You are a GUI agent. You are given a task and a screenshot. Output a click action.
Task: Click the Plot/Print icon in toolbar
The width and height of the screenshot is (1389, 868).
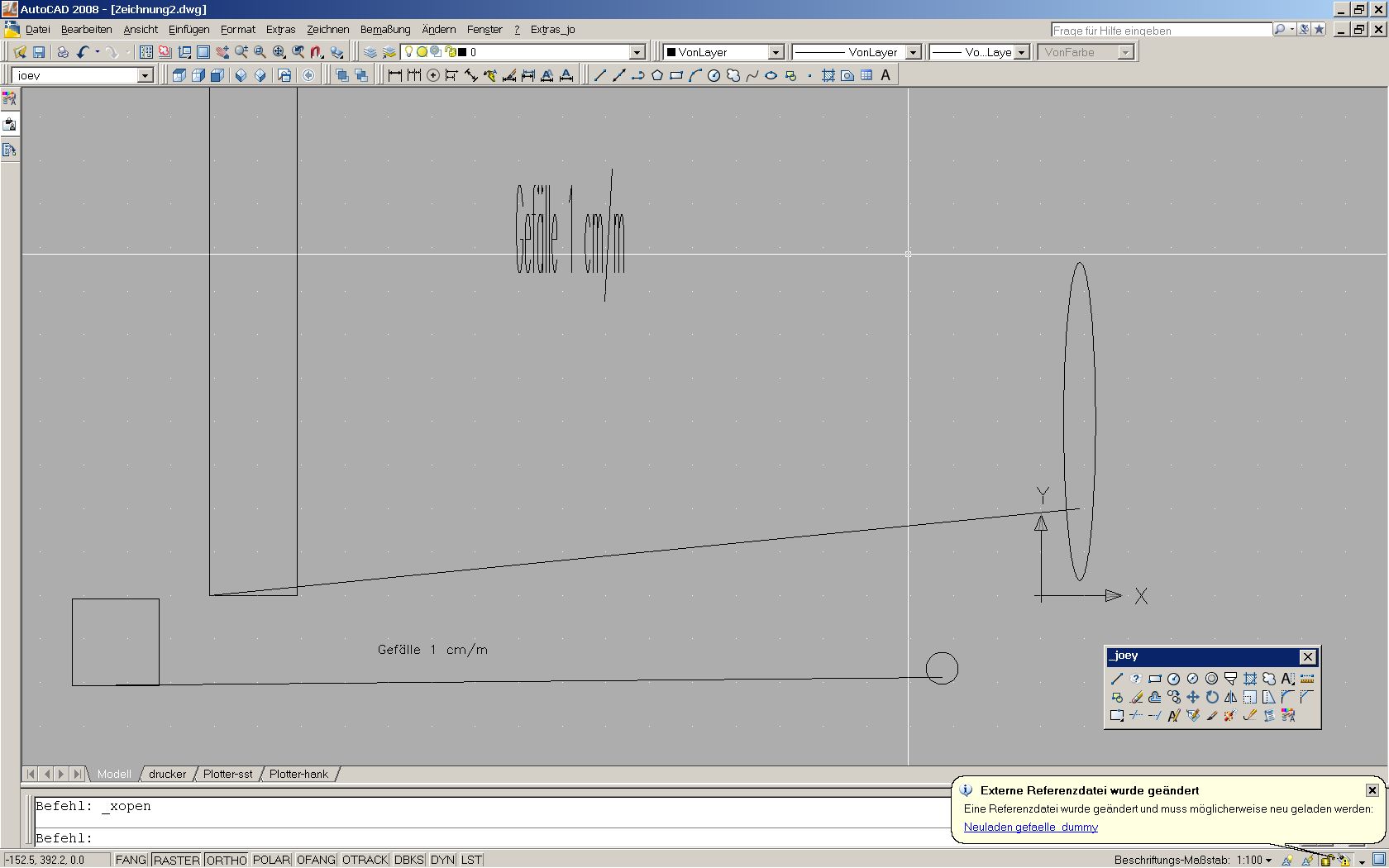(63, 52)
